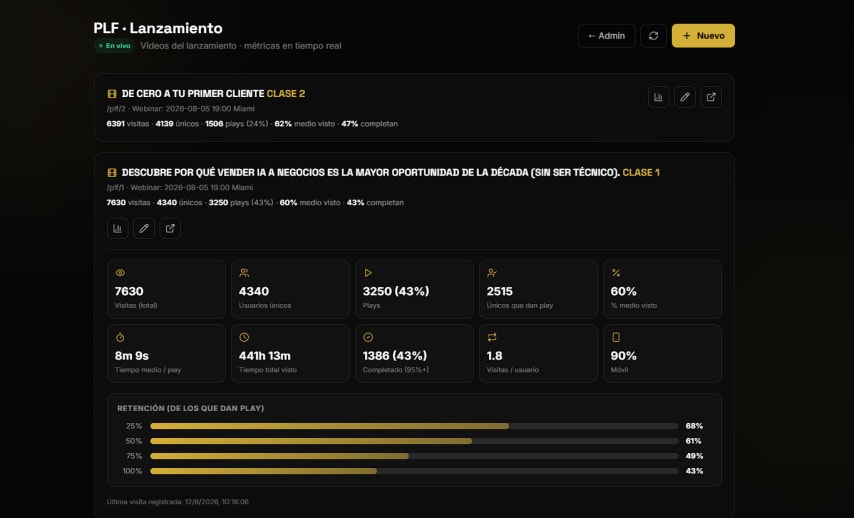
Task: Click the En vivo status badge
Action: 114,46
